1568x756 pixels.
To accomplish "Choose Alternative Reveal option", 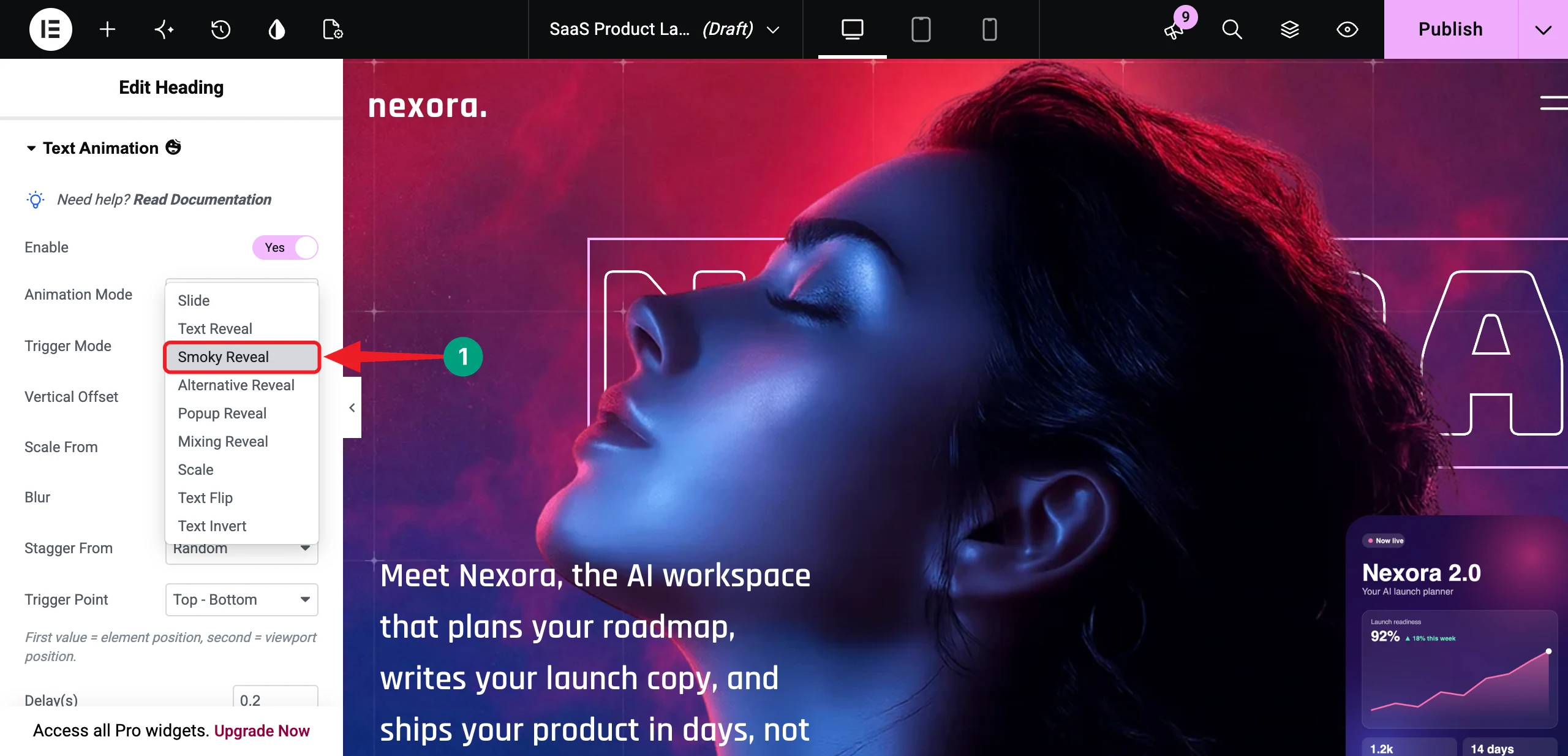I will [x=242, y=385].
